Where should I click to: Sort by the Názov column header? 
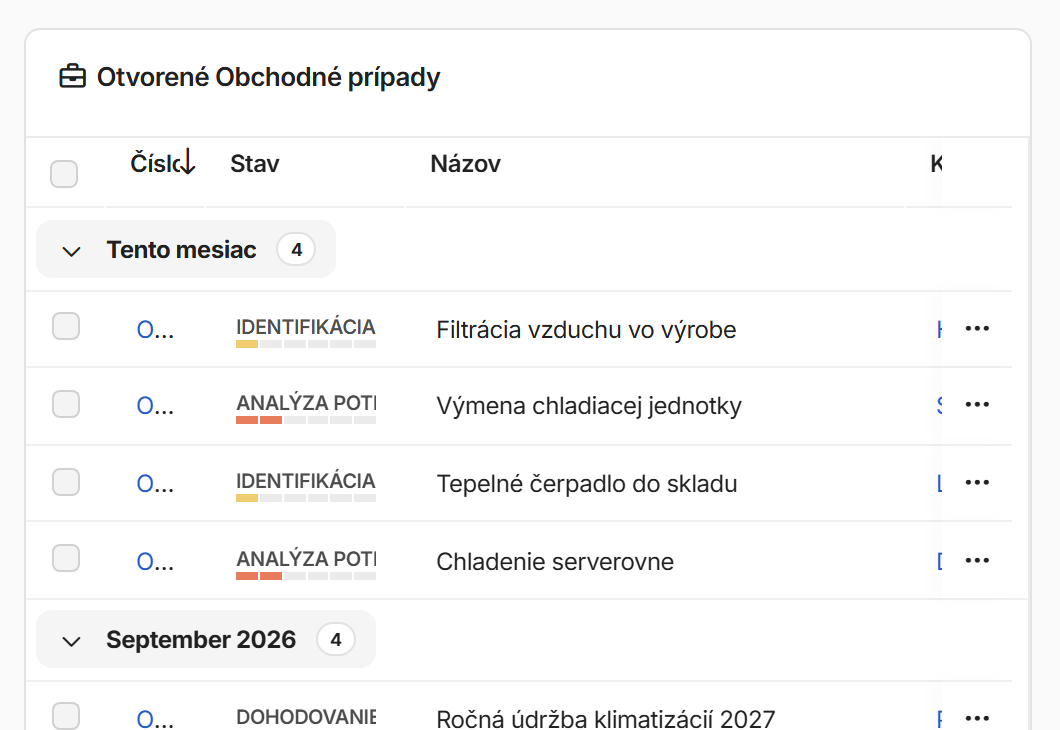click(465, 164)
